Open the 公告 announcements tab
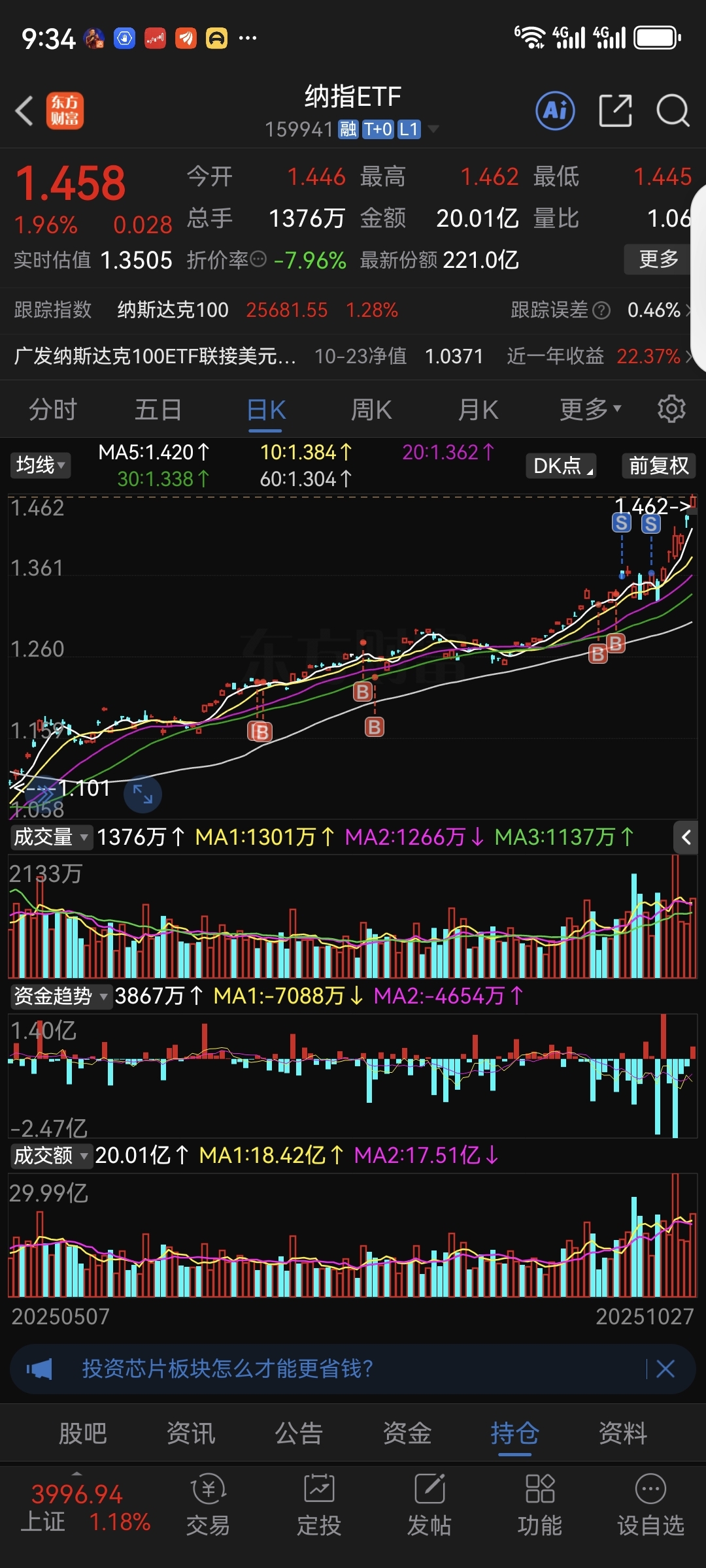706x1568 pixels. (x=299, y=1433)
